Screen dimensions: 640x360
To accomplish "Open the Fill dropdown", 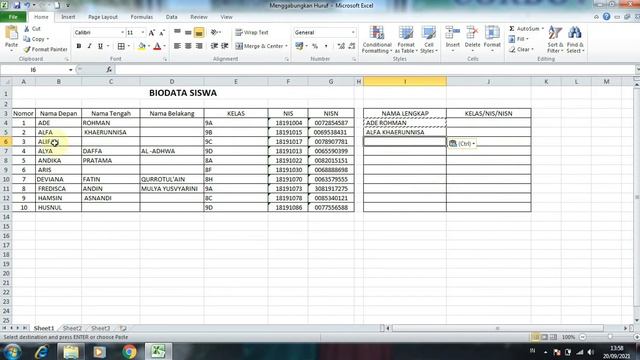I will click(x=518, y=39).
